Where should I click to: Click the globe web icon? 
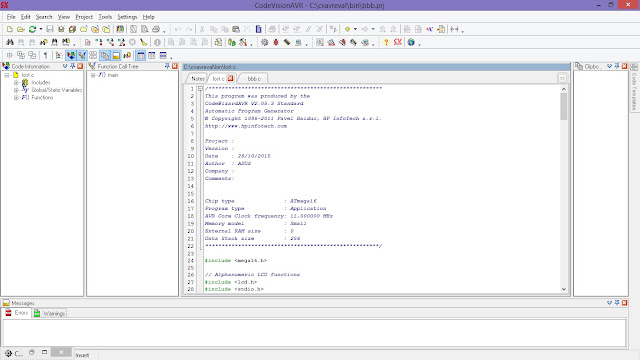point(411,42)
